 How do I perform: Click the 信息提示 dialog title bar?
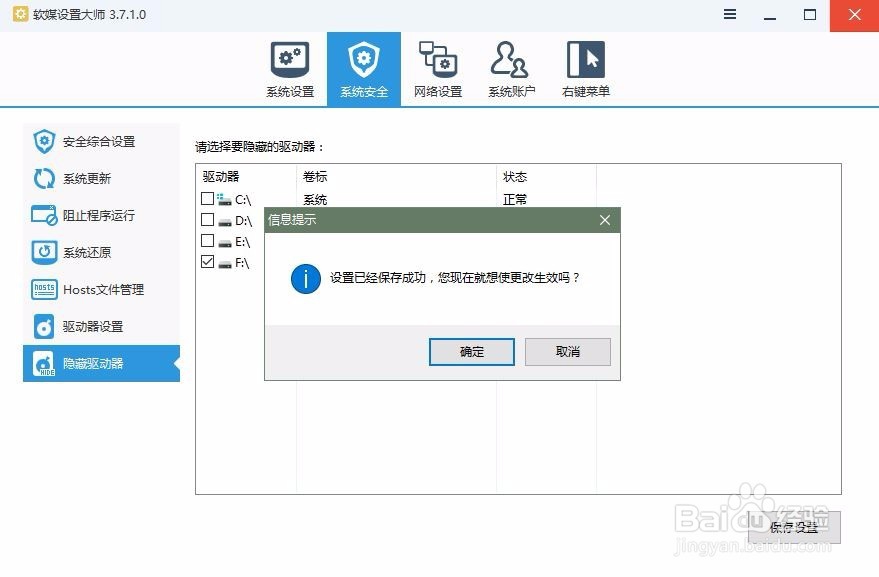point(442,220)
